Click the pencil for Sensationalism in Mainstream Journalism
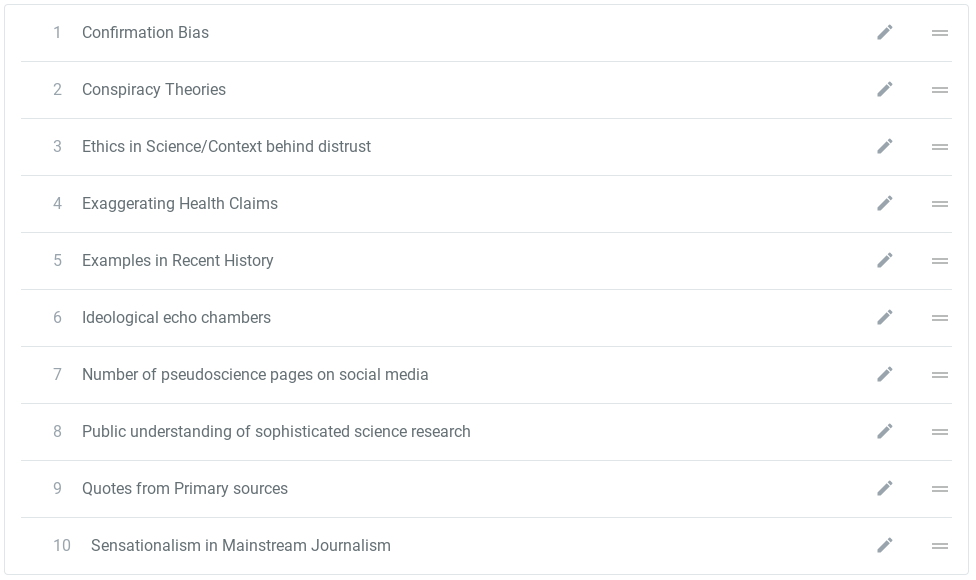976x580 pixels. tap(885, 545)
